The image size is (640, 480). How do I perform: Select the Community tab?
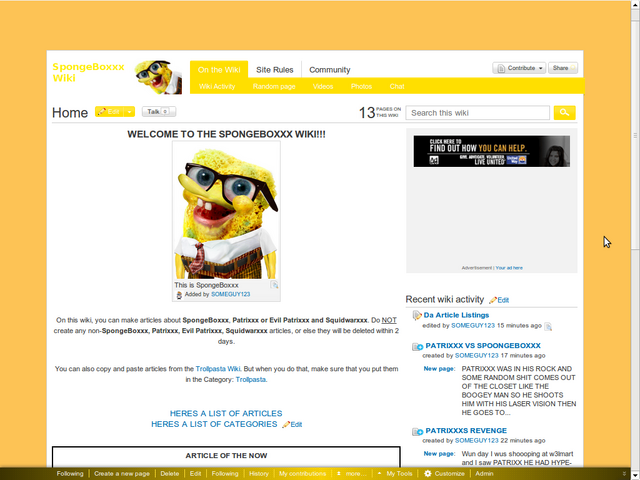(329, 70)
